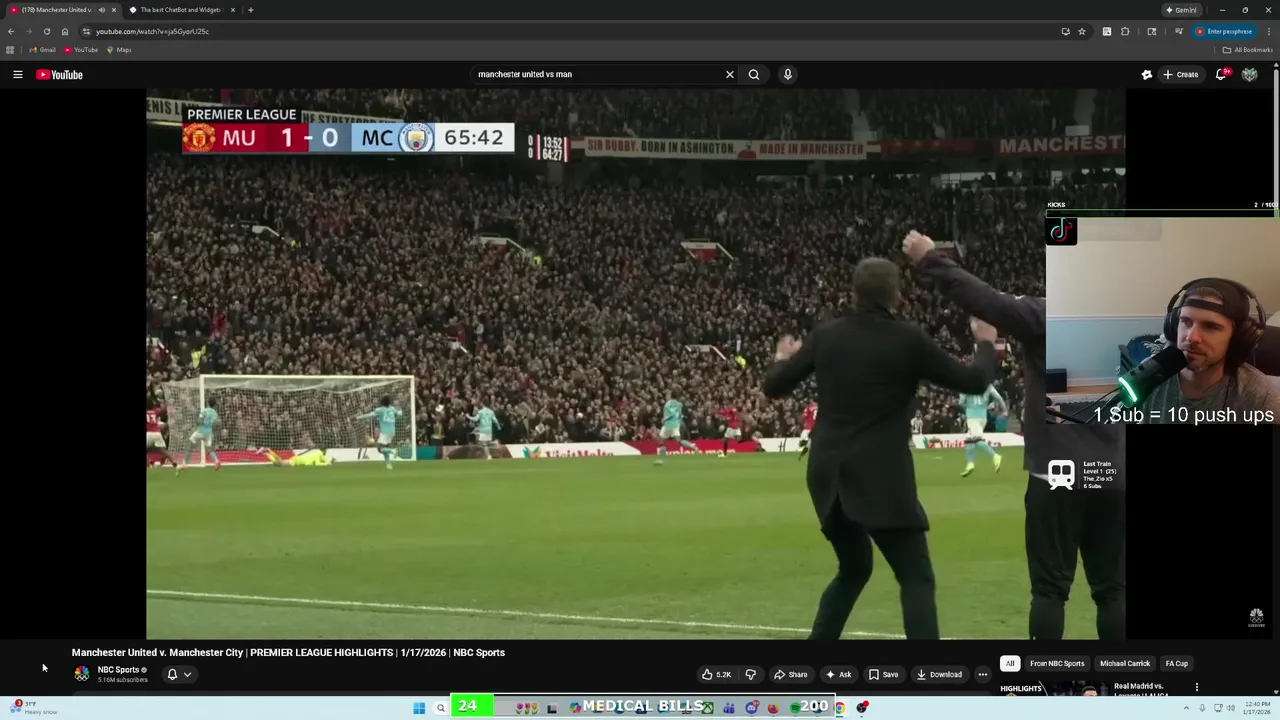1280x720 pixels.
Task: Open the sparkle icon beside Create
Action: click(x=1146, y=74)
